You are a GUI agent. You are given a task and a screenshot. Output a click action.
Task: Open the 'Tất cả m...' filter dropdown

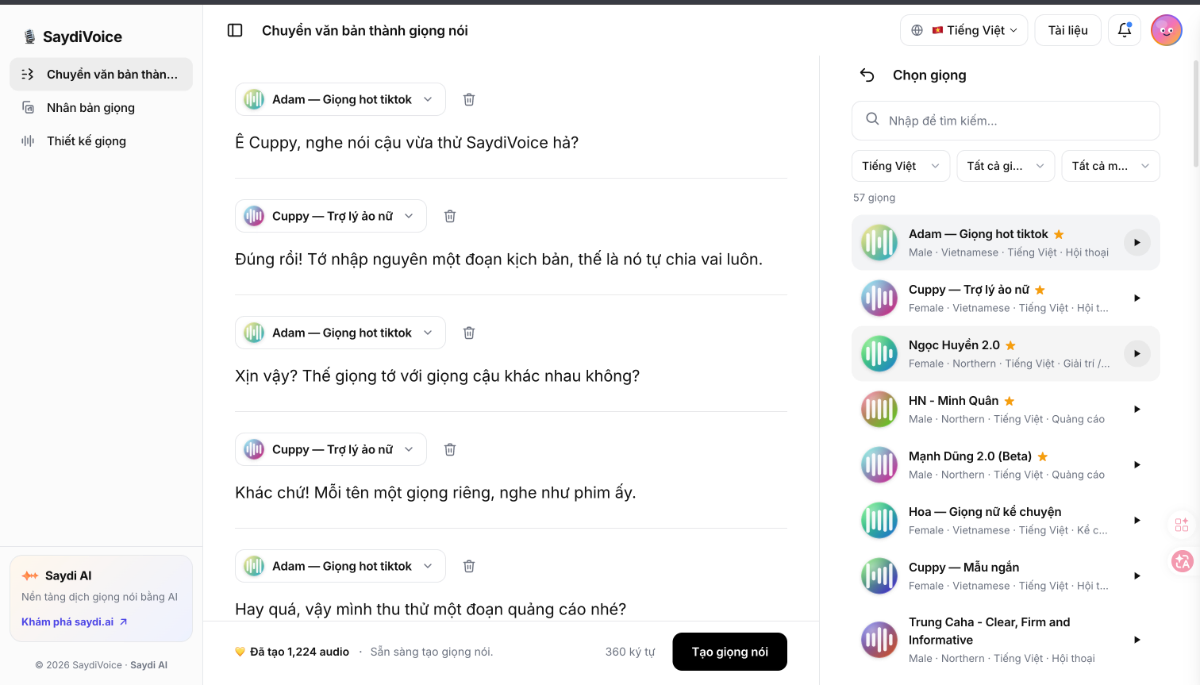pyautogui.click(x=1110, y=166)
